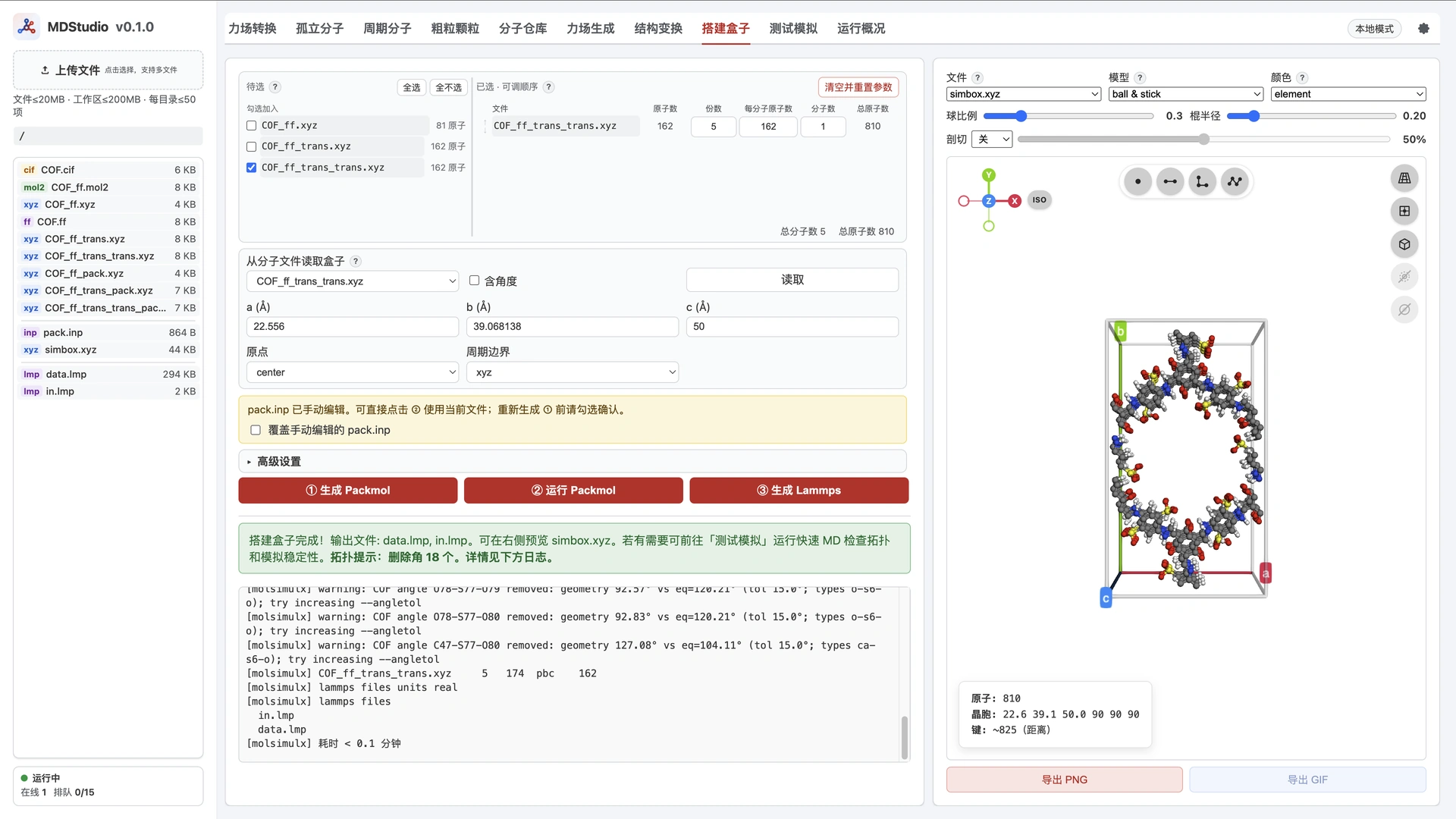Open settings via the gear icon

pyautogui.click(x=1423, y=29)
